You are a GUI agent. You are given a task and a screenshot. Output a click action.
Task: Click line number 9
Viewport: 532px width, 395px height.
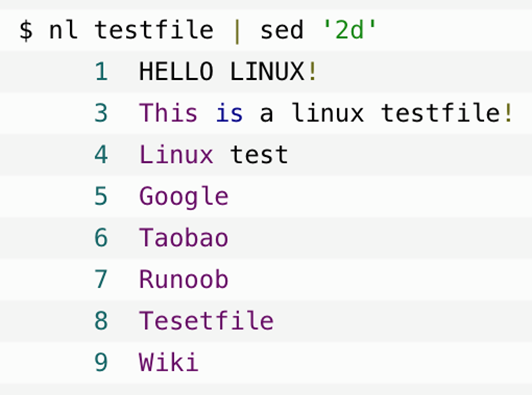pyautogui.click(x=101, y=362)
